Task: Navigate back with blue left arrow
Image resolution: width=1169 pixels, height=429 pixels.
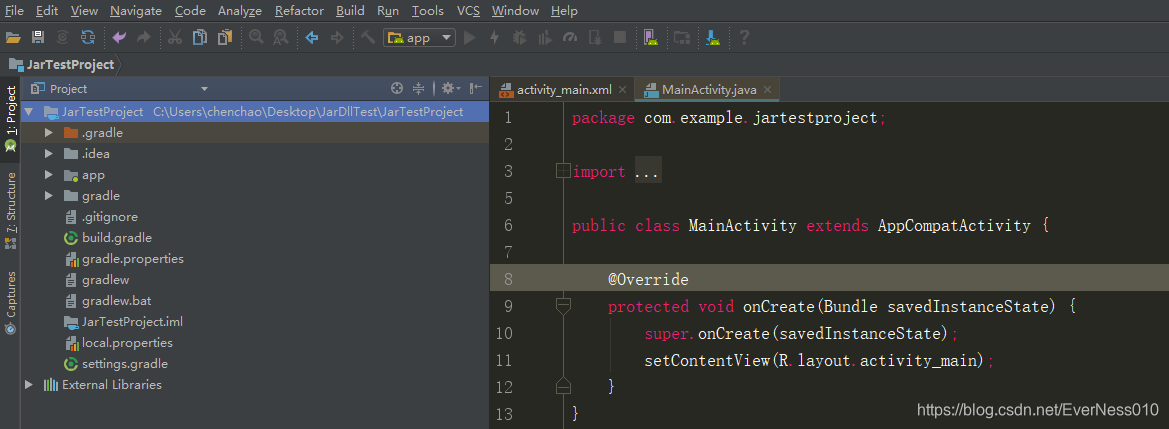Action: [x=312, y=37]
